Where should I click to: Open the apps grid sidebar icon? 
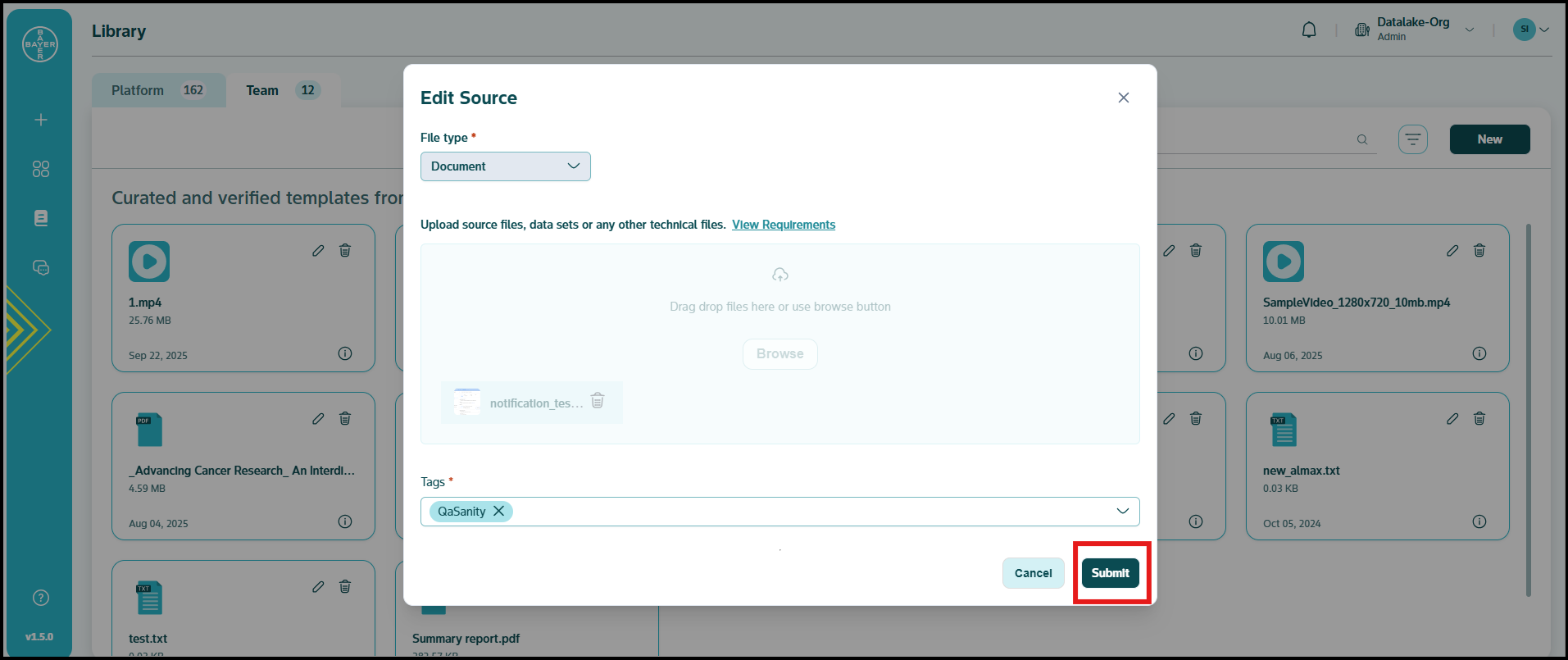point(40,169)
